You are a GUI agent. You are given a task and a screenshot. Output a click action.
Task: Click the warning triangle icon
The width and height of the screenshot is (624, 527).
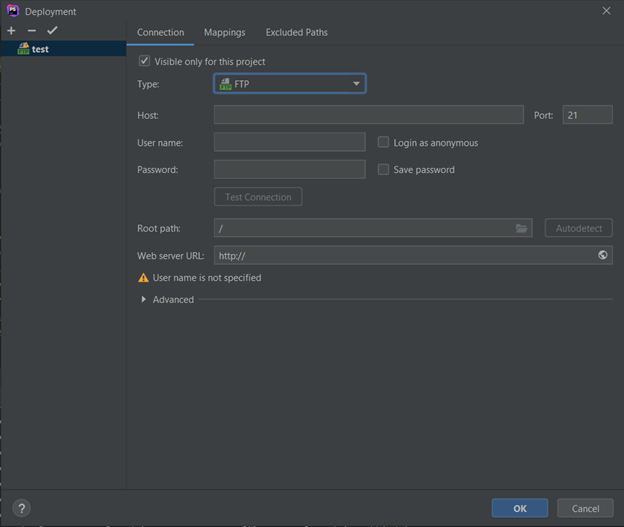point(143,278)
